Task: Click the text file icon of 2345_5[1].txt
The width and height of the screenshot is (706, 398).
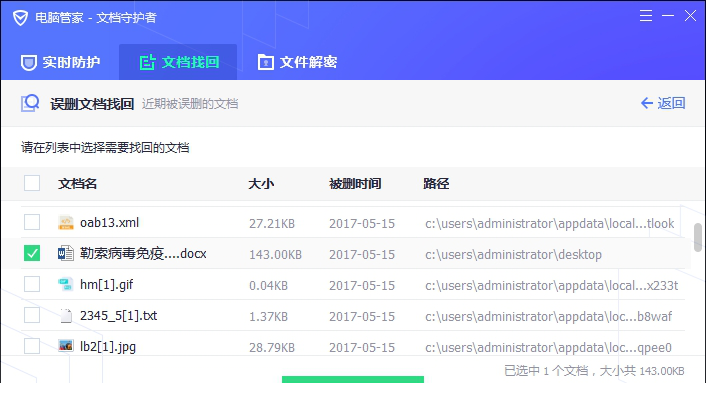Action: pos(66,316)
